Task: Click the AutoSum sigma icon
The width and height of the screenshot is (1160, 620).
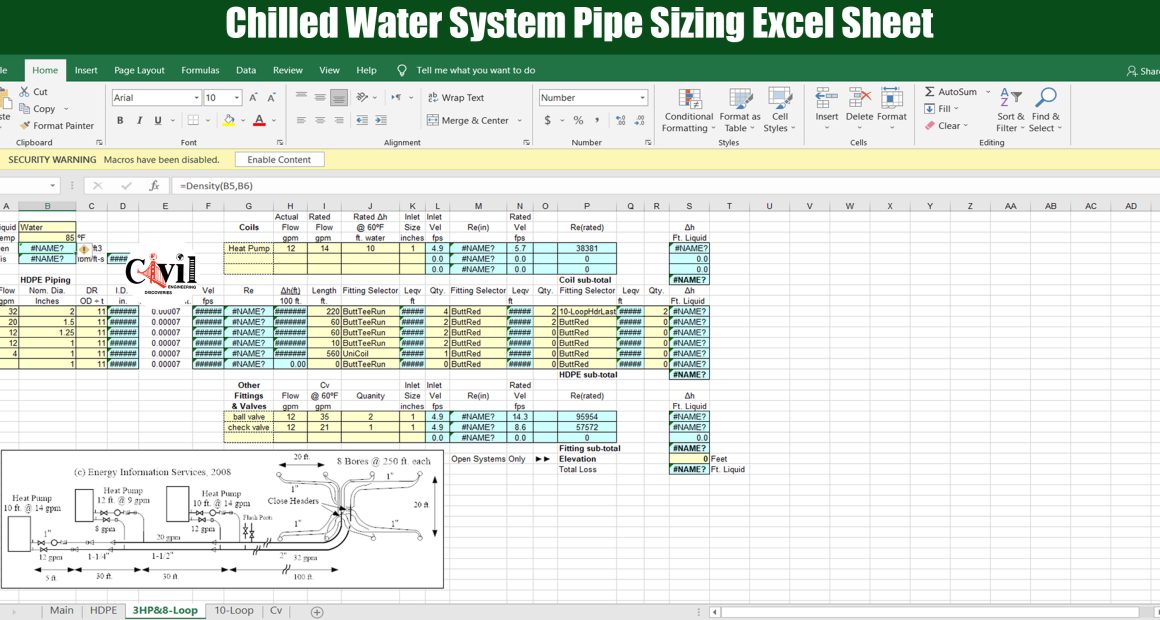Action: tap(930, 92)
